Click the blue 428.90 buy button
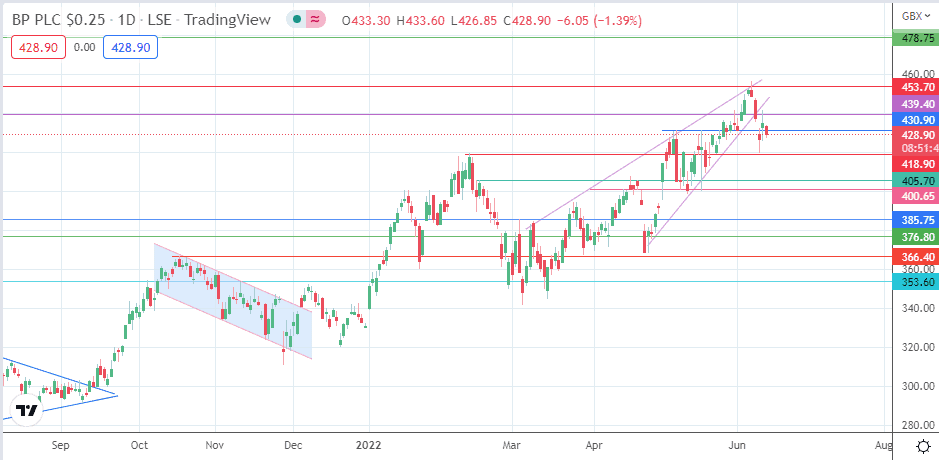The height and width of the screenshot is (460, 939). (x=130, y=47)
